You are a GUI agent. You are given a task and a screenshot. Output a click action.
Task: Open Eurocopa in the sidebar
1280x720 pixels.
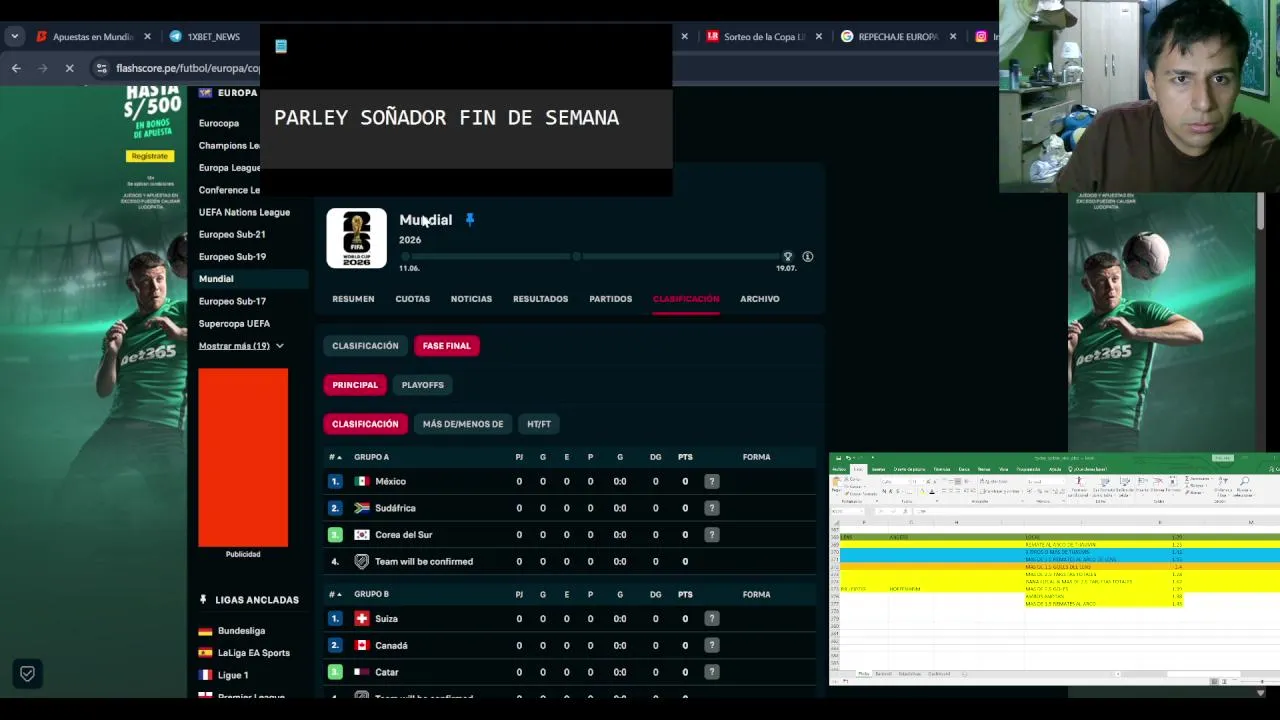click(x=218, y=123)
